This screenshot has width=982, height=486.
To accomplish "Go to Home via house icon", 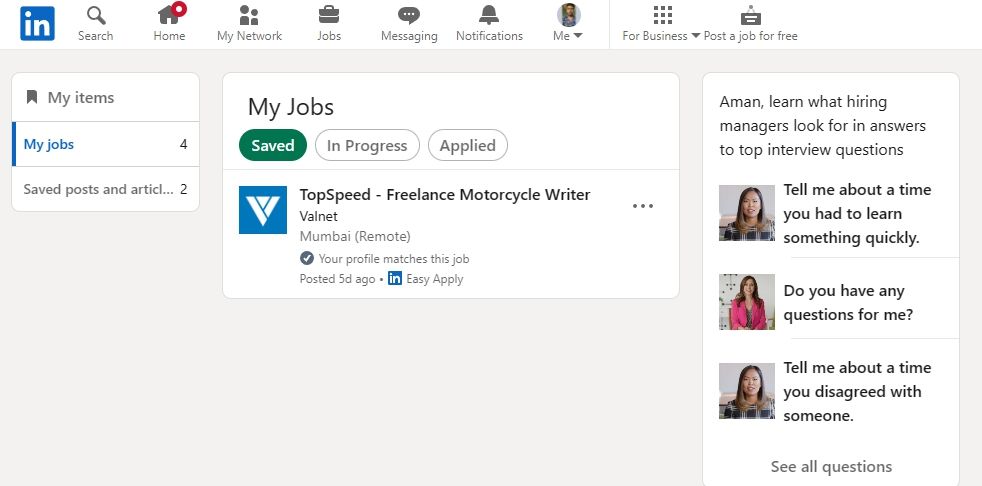I will (x=169, y=16).
